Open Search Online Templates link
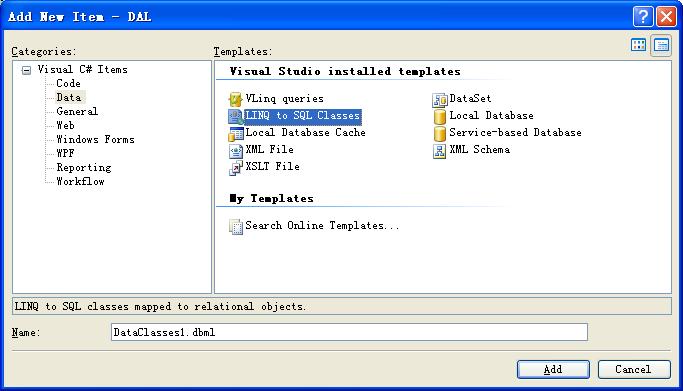This screenshot has height=391, width=683. click(x=322, y=226)
